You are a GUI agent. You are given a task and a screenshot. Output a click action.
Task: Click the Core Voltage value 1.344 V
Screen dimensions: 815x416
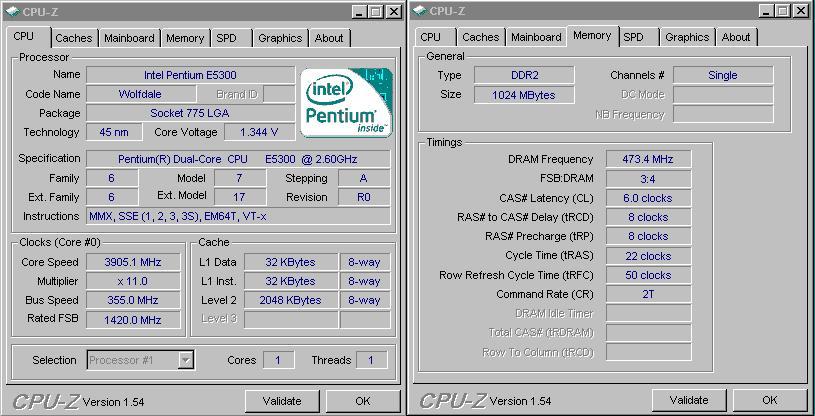tap(259, 132)
